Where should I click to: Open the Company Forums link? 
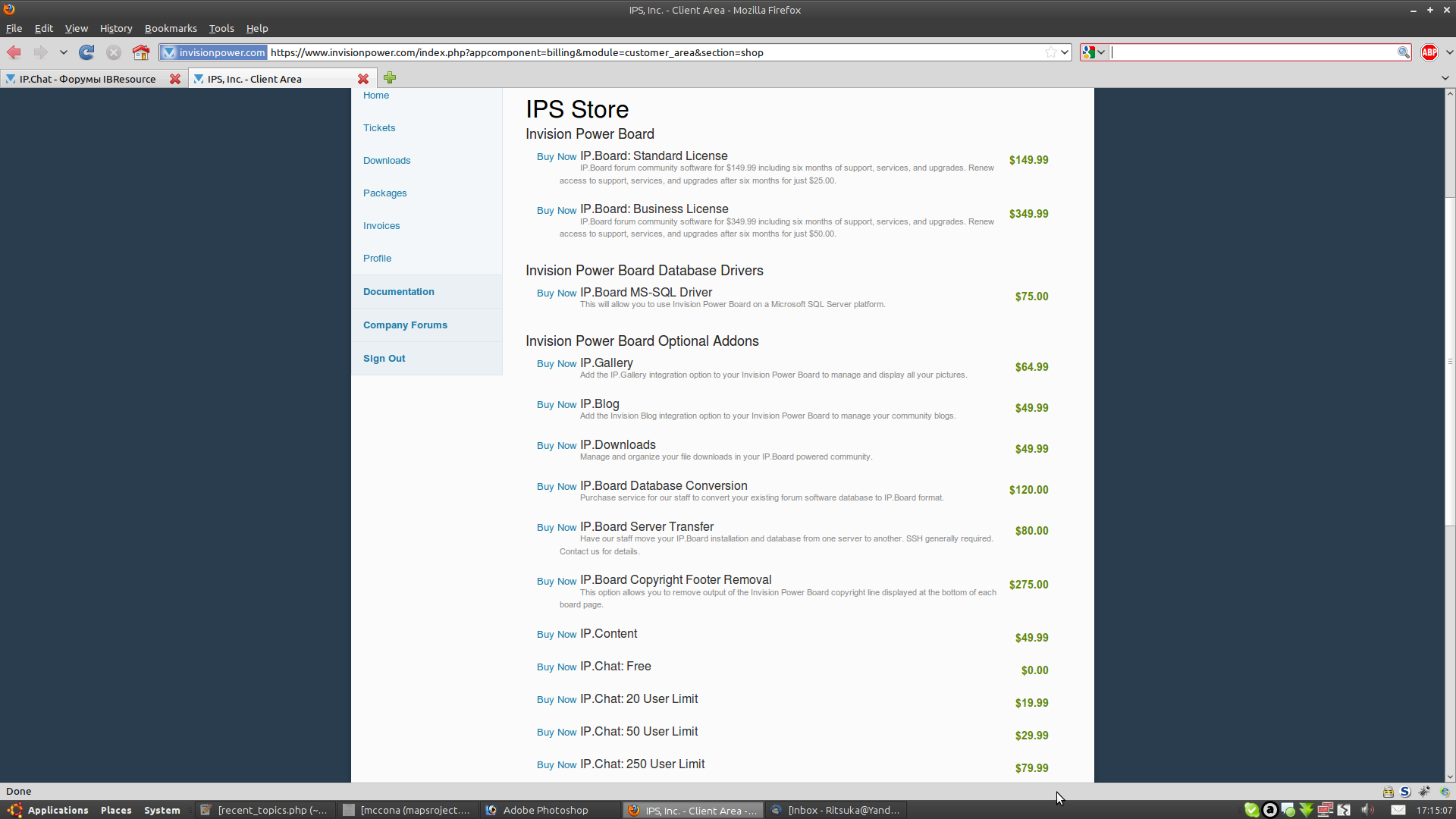[405, 325]
